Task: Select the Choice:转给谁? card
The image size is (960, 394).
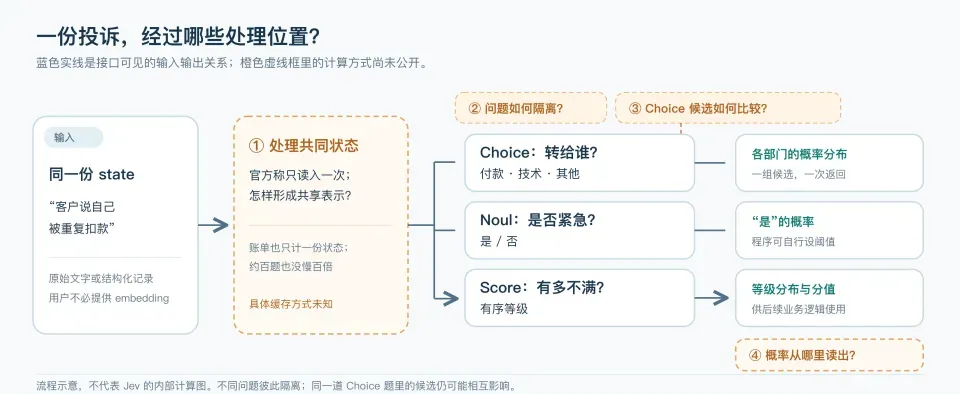Action: coord(579,163)
